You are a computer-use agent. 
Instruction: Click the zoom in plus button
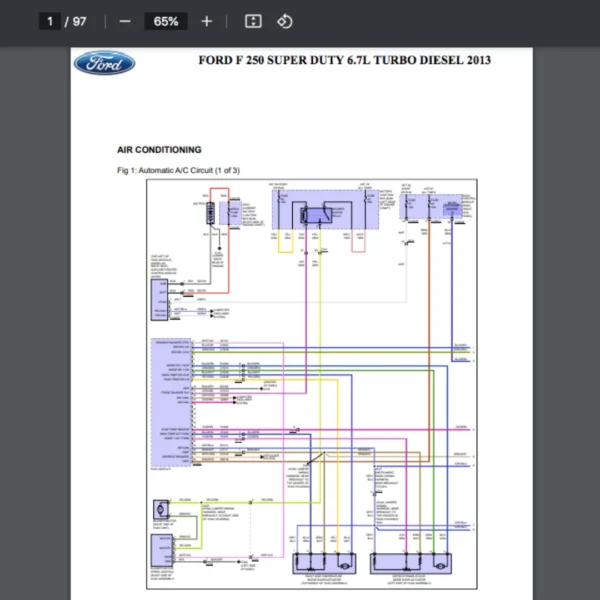[206, 21]
